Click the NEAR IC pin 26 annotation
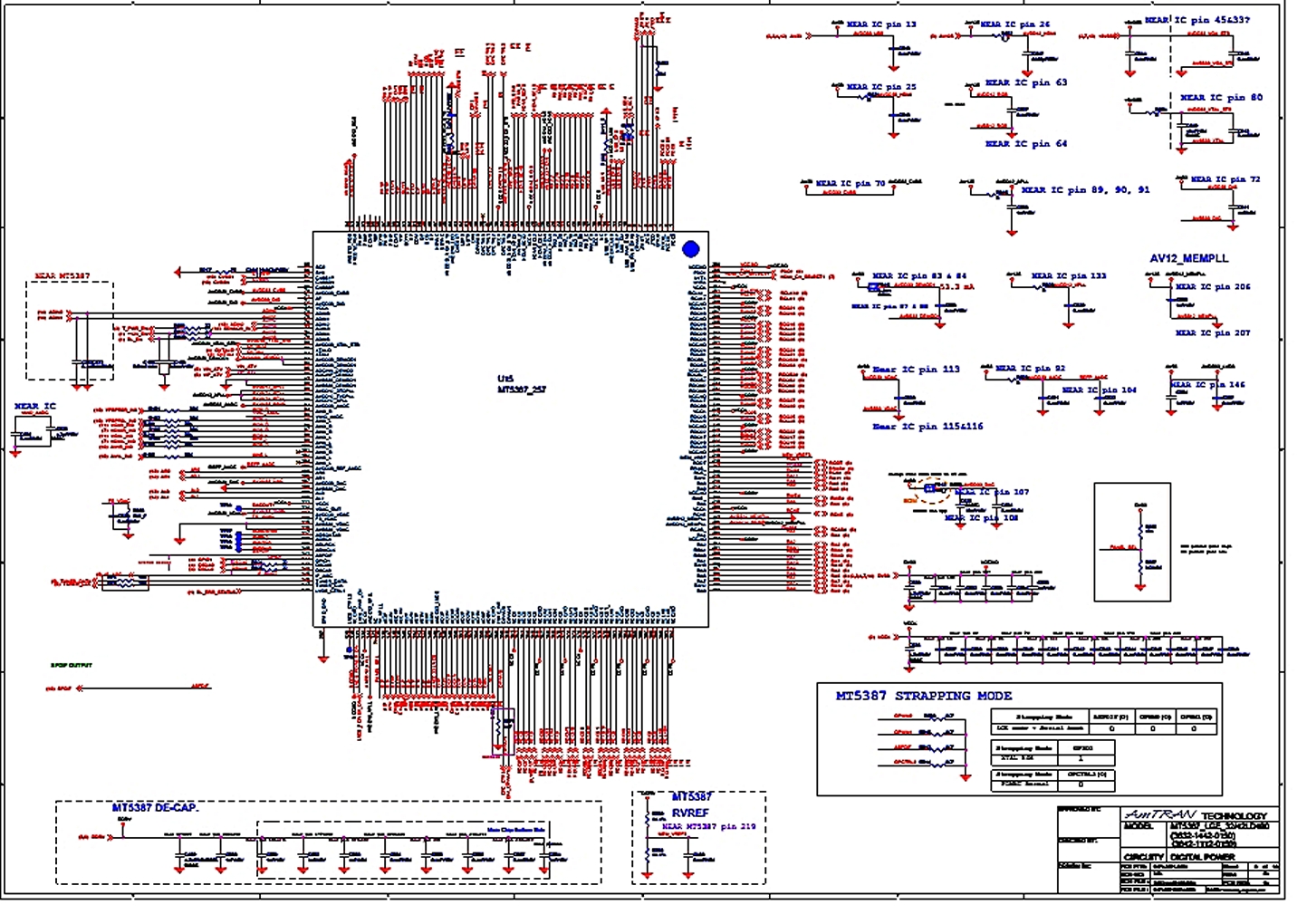 click(x=1015, y=24)
